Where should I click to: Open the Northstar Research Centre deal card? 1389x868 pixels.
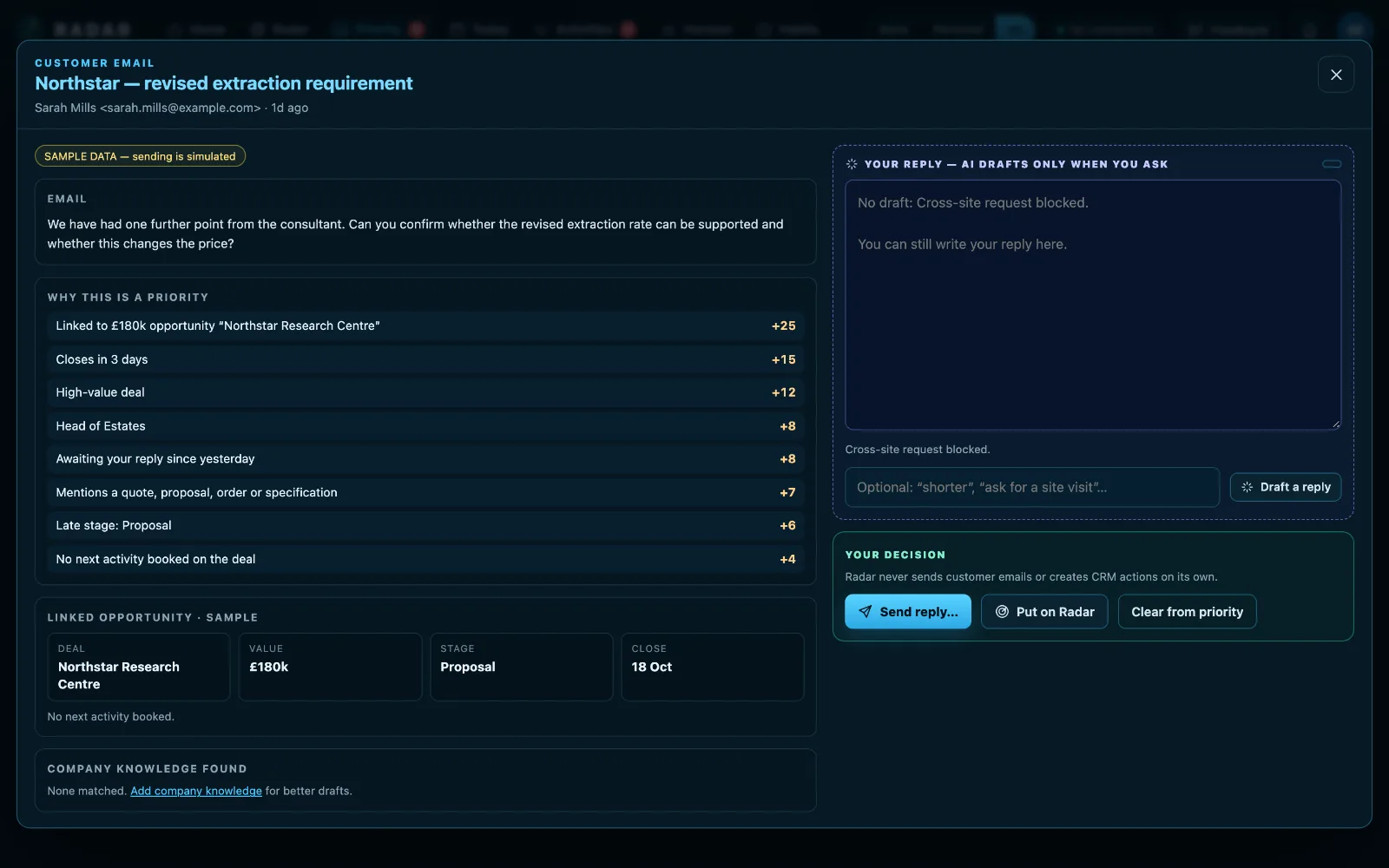[x=139, y=667]
